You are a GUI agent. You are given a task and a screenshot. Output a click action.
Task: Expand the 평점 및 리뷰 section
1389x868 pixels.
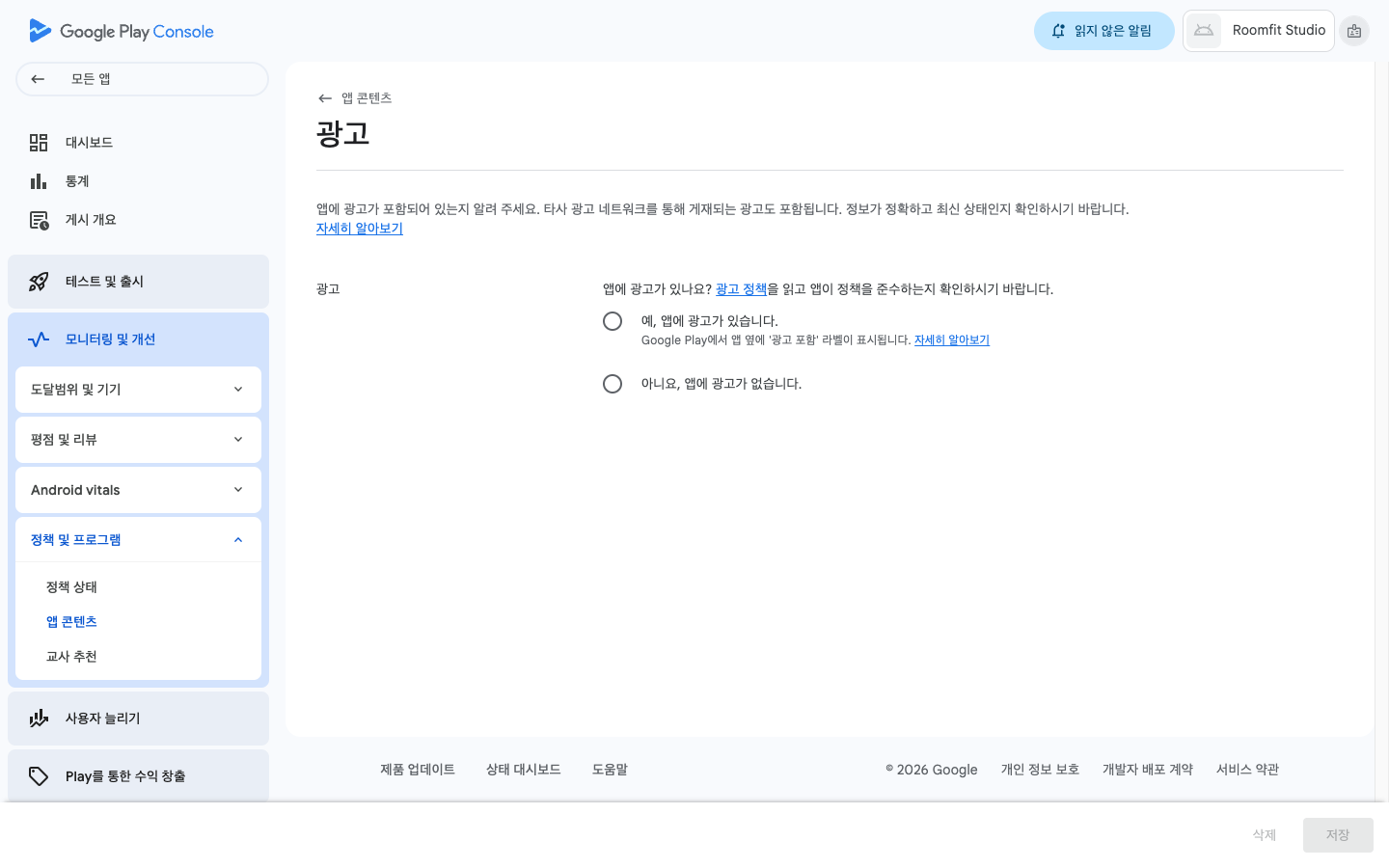[x=138, y=440]
